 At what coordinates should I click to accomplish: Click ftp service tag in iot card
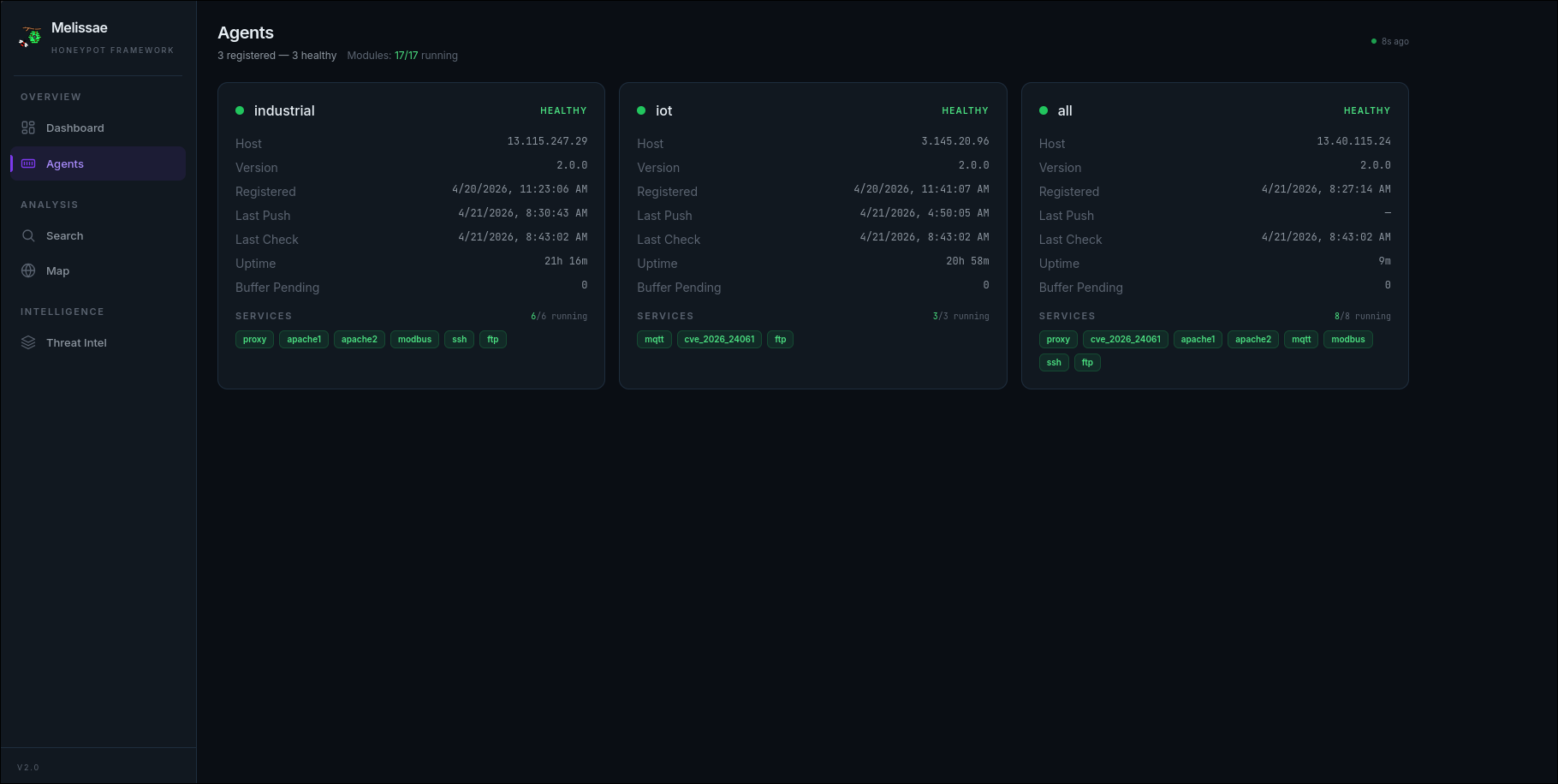tap(781, 339)
